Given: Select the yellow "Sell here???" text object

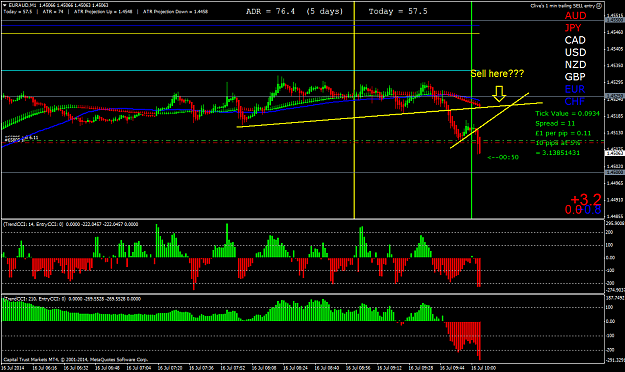Looking at the screenshot, I should coord(497,74).
